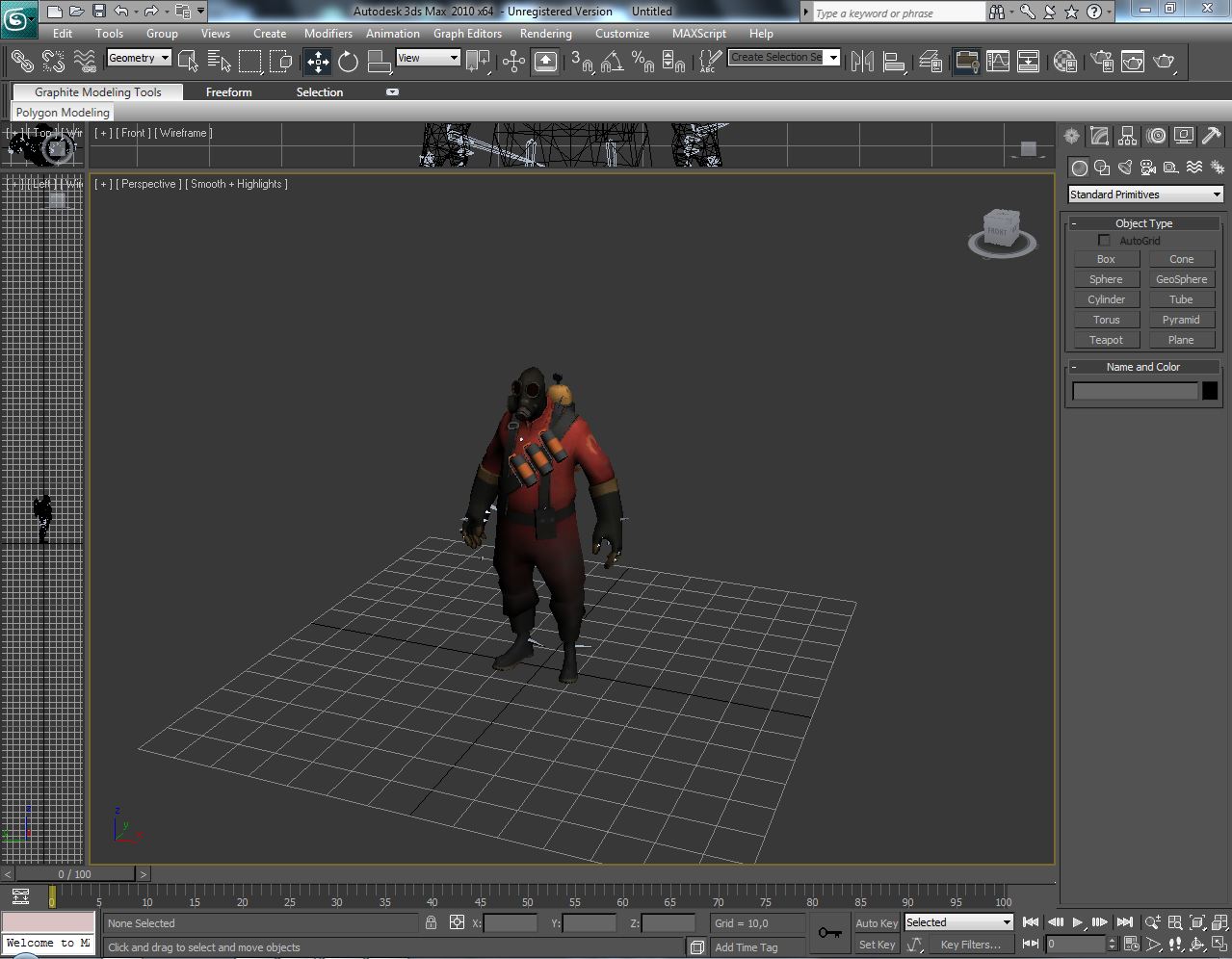
Task: Click the Sphere primitive button
Action: pyautogui.click(x=1106, y=279)
